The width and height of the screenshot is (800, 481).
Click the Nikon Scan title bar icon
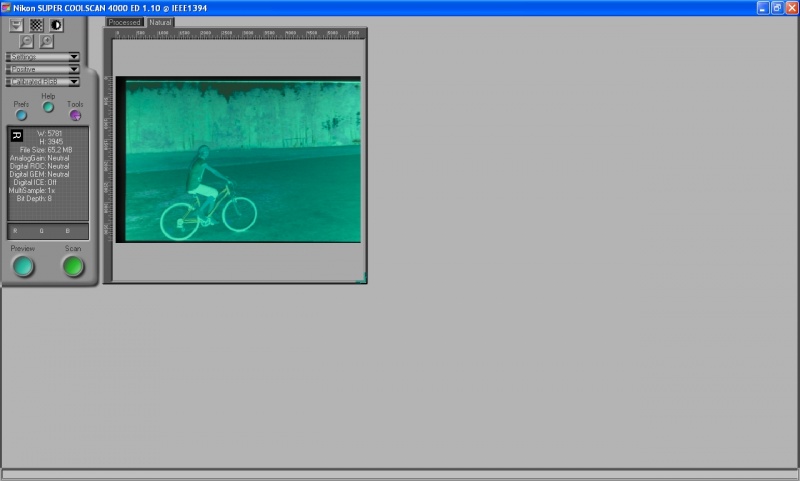(6, 8)
